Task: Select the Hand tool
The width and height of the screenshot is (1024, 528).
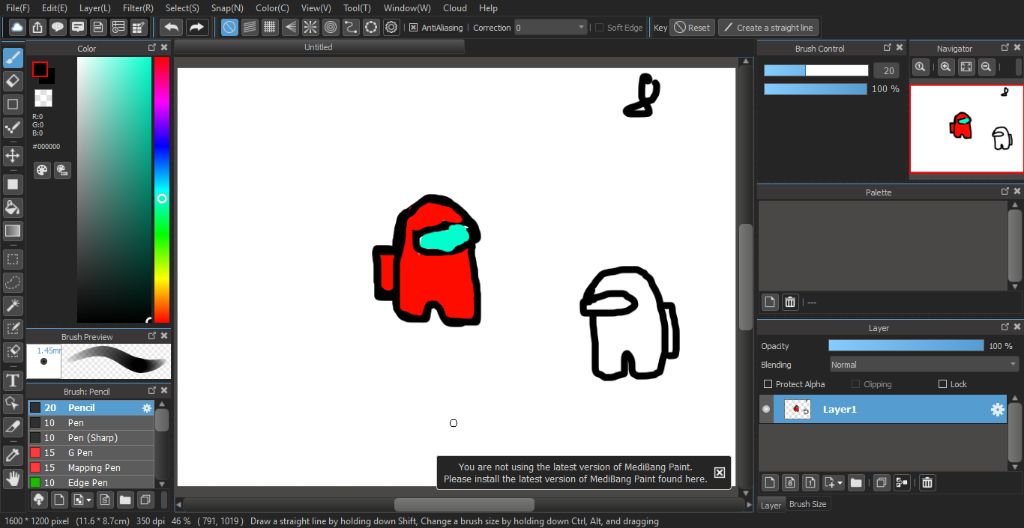Action: pyautogui.click(x=13, y=478)
